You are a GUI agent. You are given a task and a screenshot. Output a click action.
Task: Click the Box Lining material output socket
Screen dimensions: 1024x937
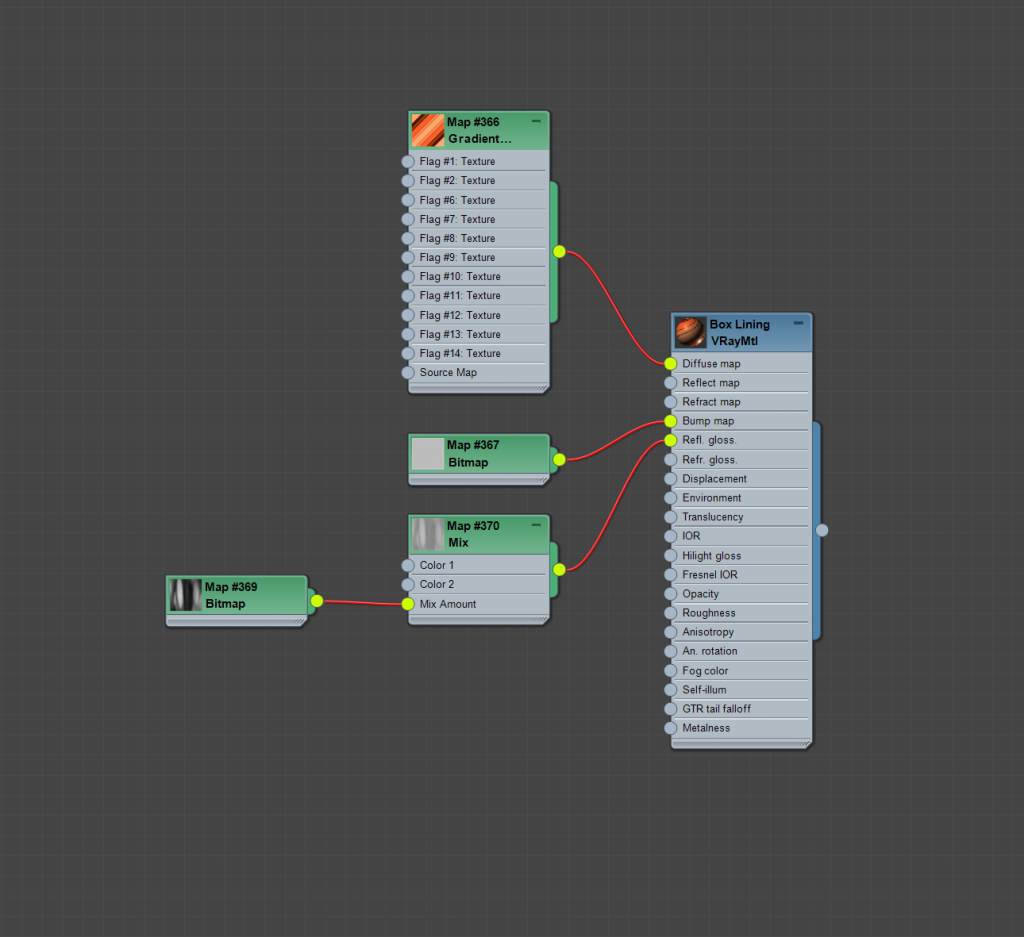(x=822, y=530)
